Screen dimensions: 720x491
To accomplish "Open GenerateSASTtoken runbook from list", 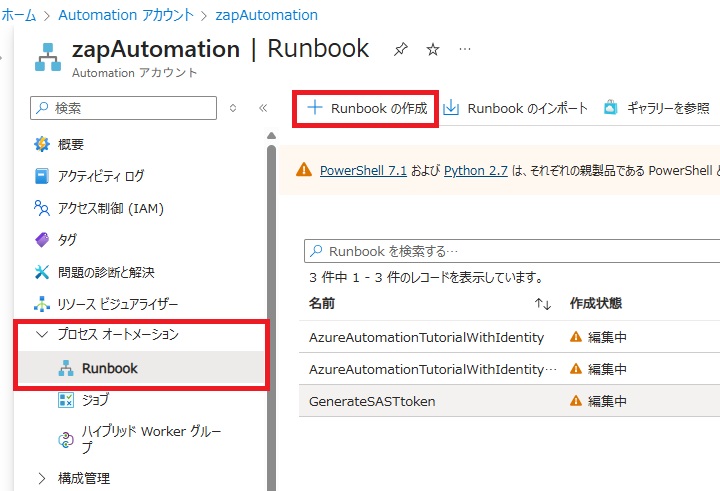I will (x=372, y=401).
